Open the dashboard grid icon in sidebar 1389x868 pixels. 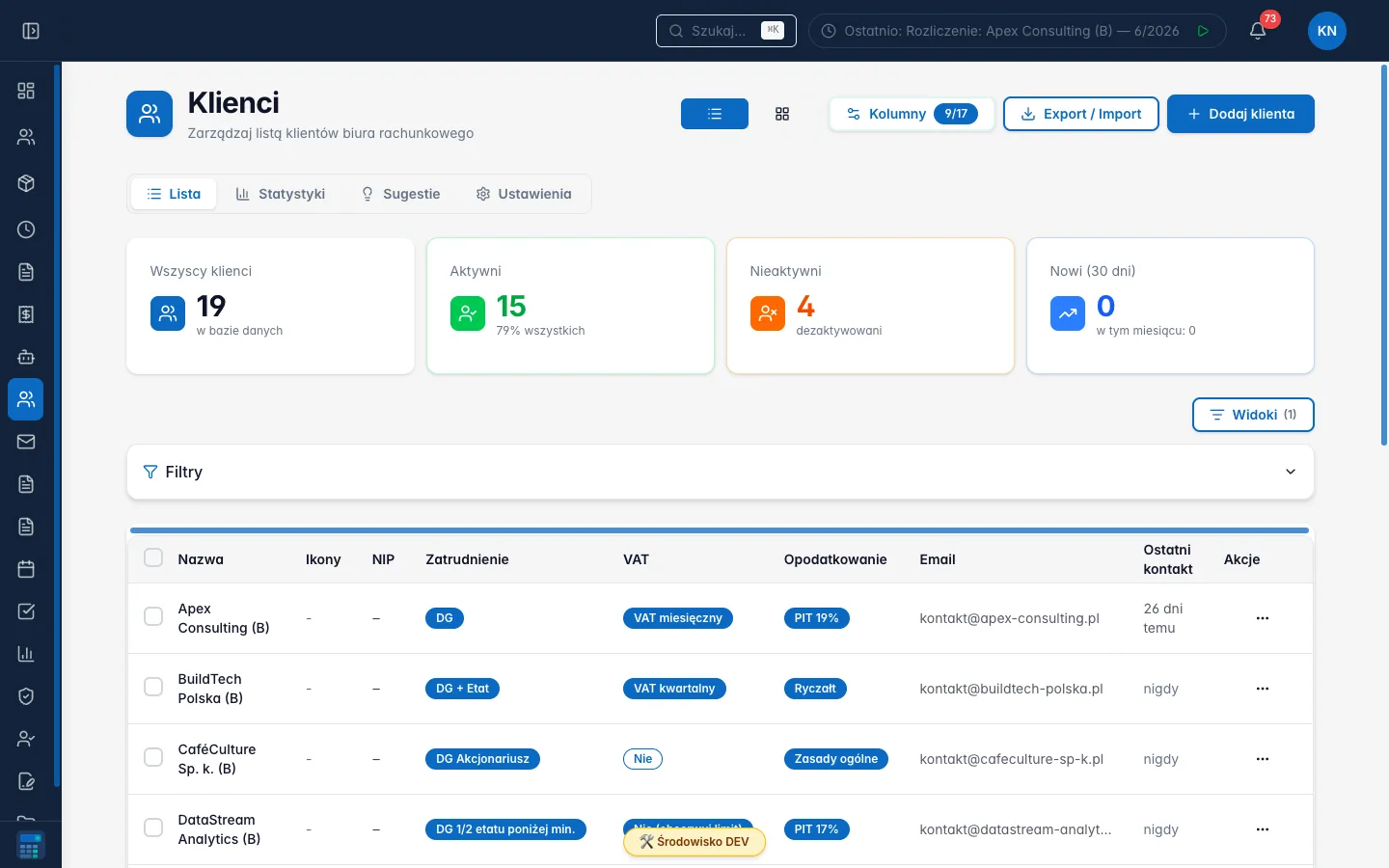26,91
